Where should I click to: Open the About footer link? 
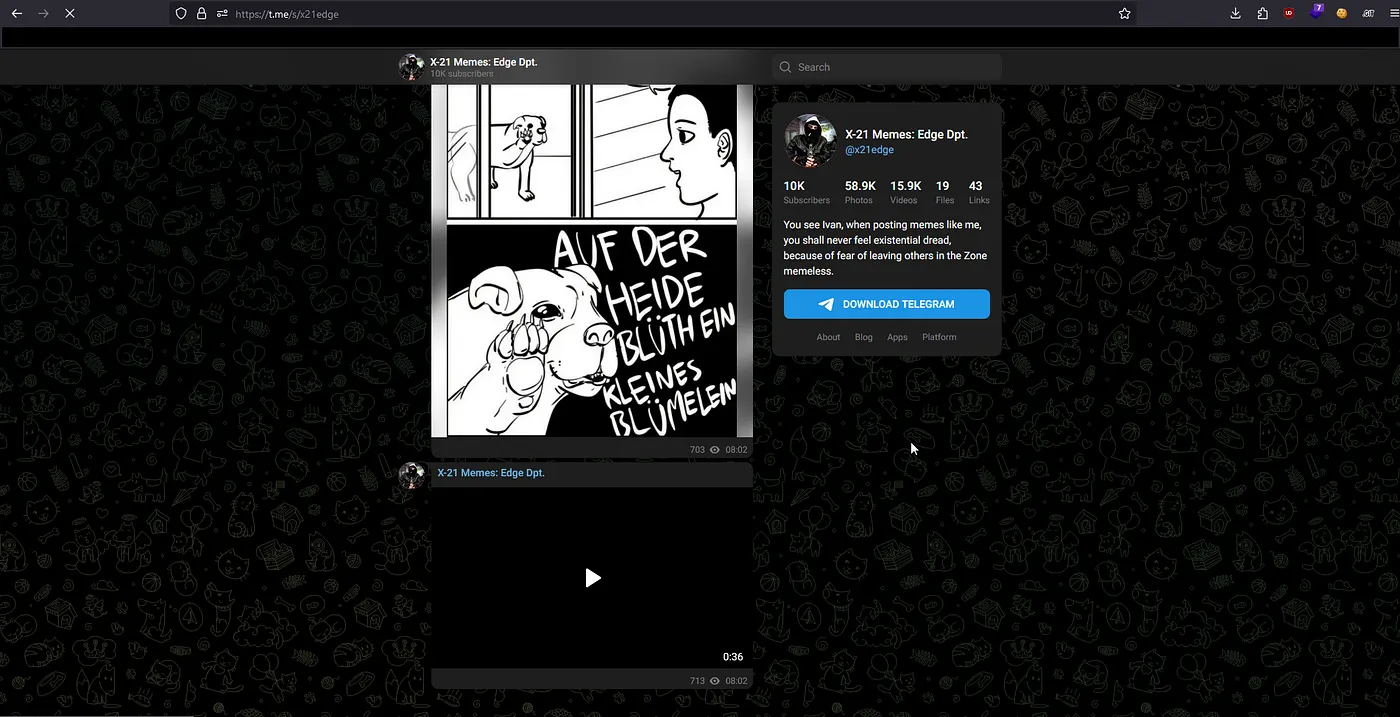(828, 337)
